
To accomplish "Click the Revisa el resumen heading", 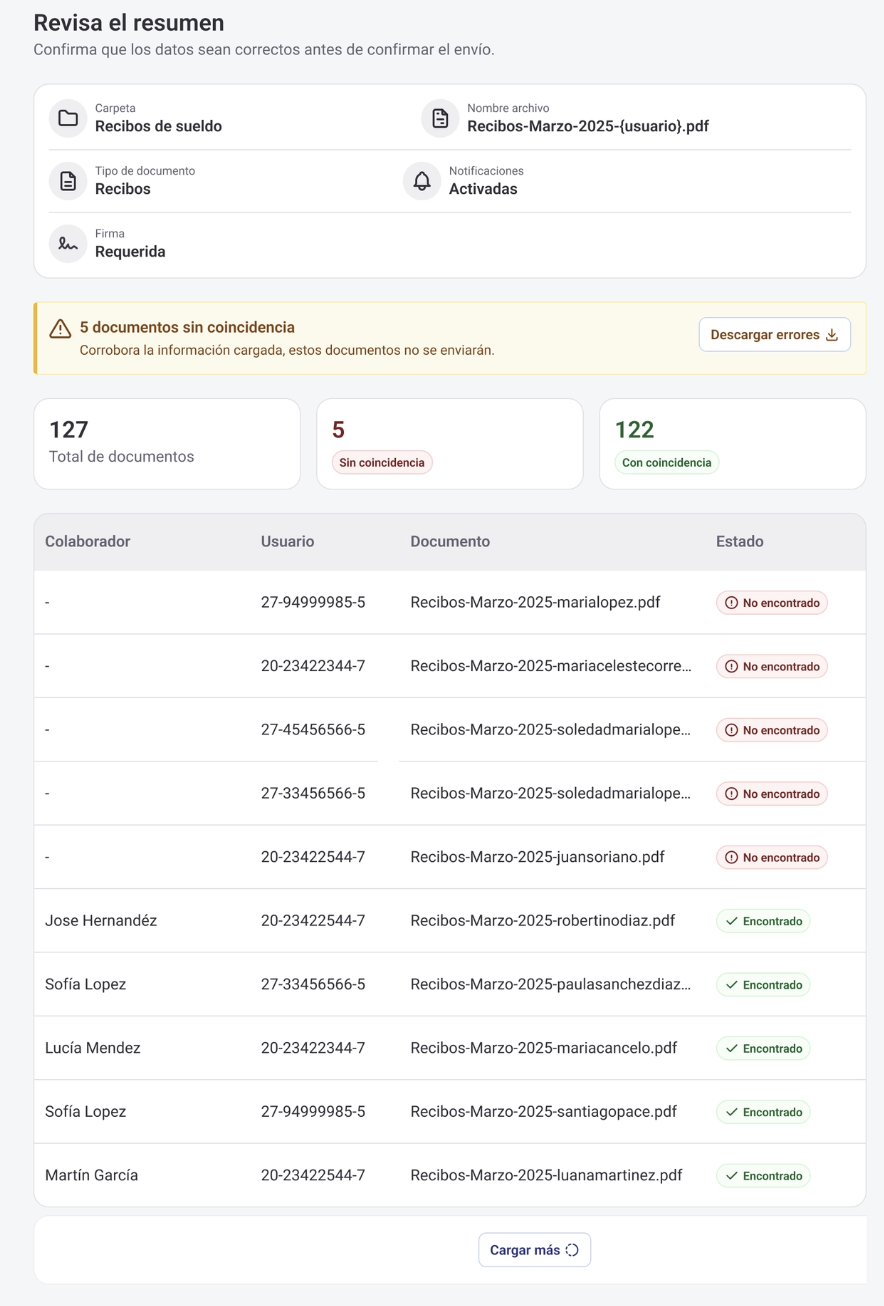I will point(129,23).
